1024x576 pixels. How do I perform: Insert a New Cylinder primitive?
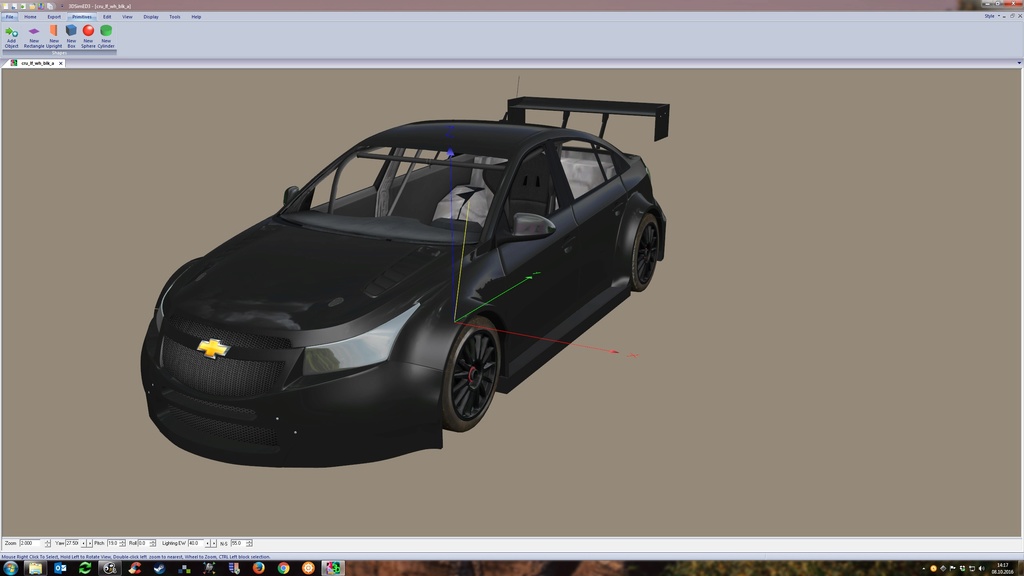pyautogui.click(x=106, y=37)
